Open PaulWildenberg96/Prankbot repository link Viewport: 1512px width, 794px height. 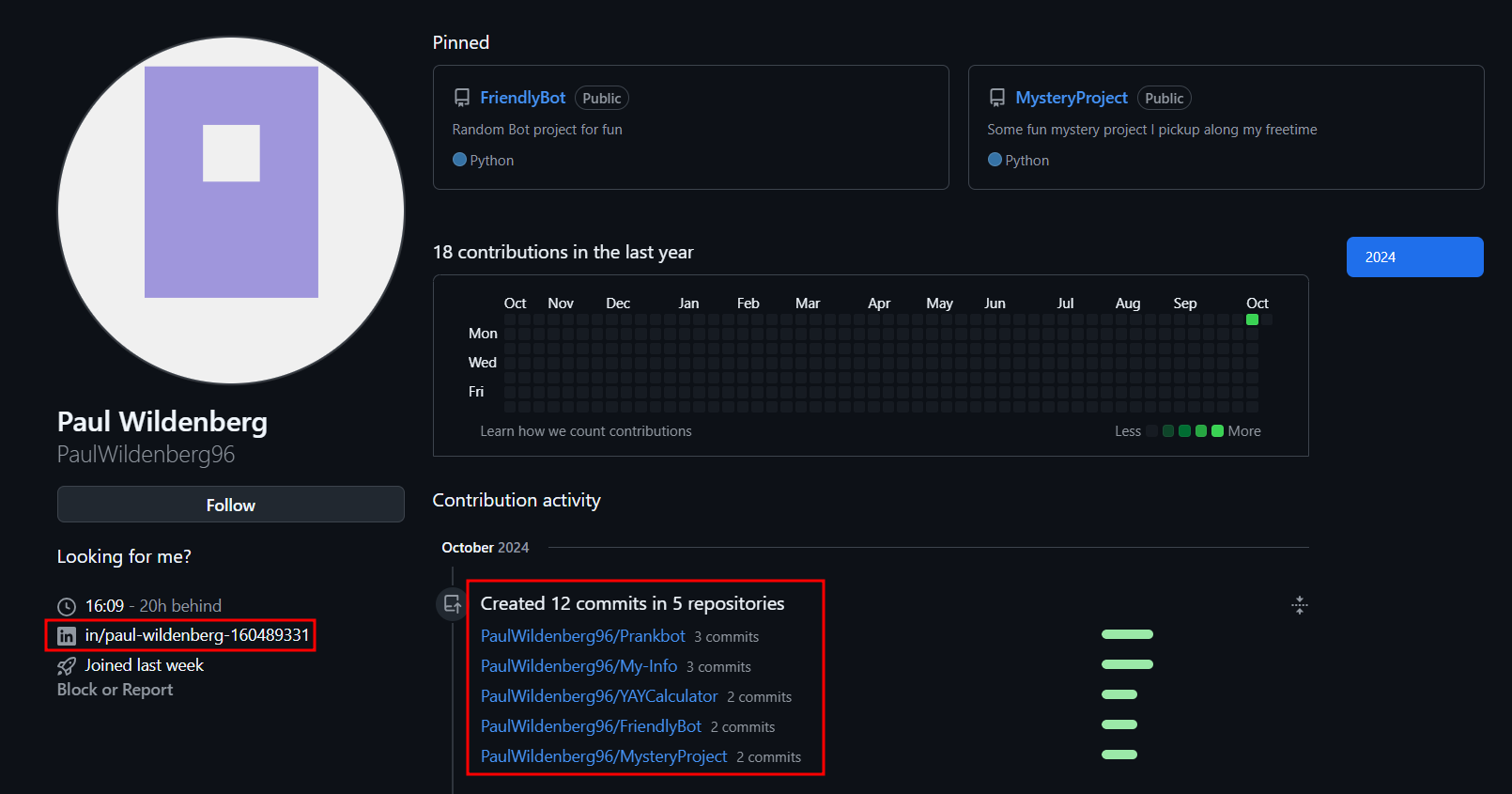[583, 636]
